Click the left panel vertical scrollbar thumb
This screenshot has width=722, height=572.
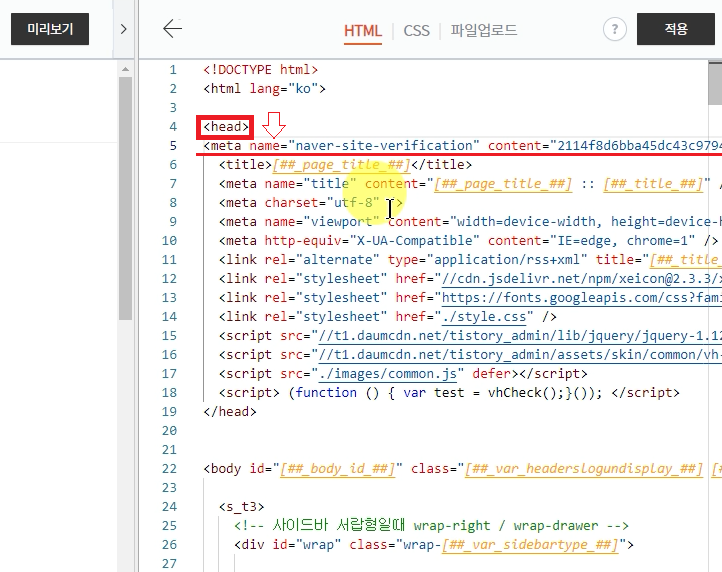pos(125,198)
